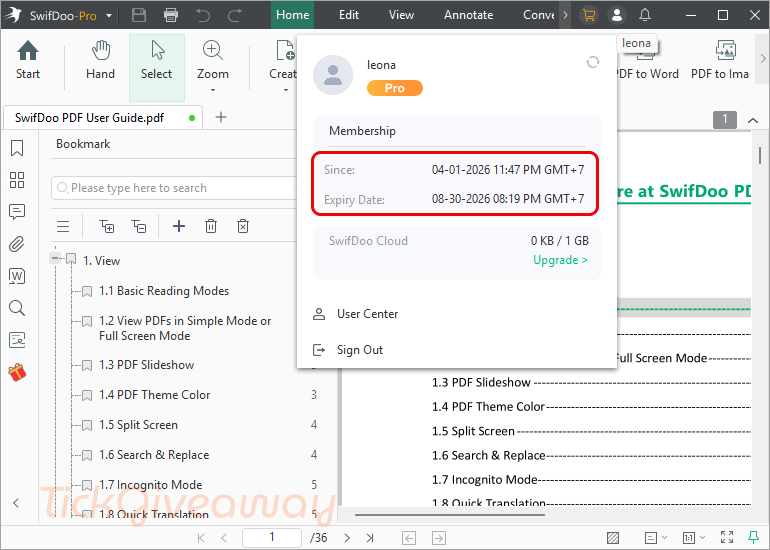Screen dimensions: 770x550
Task: Open the shopping cart purchase icon
Action: tap(589, 15)
